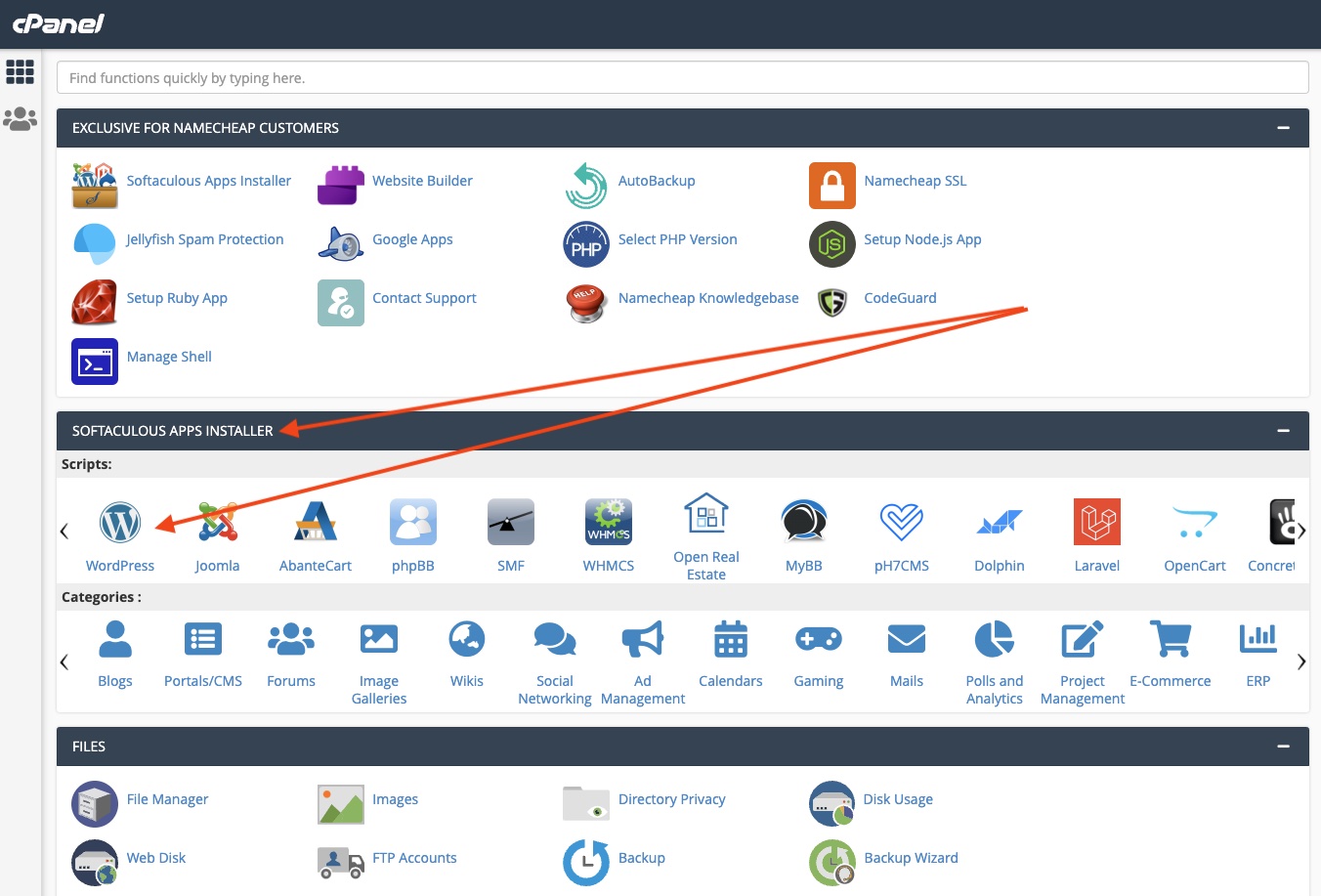Select the WHMCS script icon
Viewport: 1321px width, 896px height.
click(609, 522)
